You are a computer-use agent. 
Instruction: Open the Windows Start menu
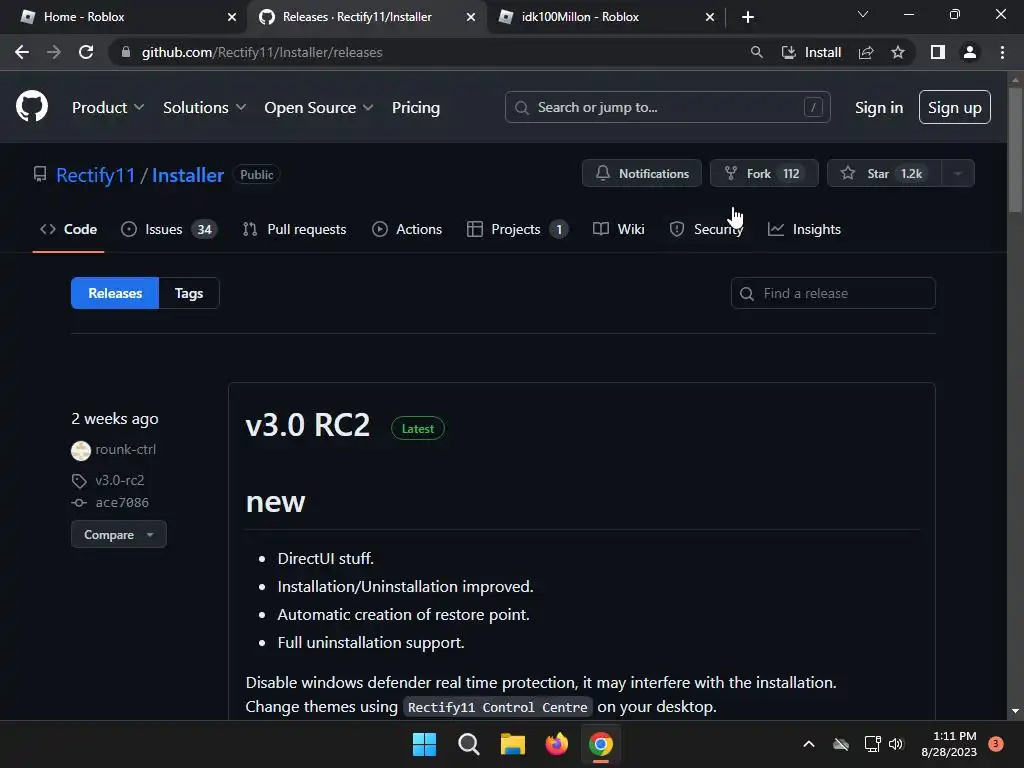point(424,744)
